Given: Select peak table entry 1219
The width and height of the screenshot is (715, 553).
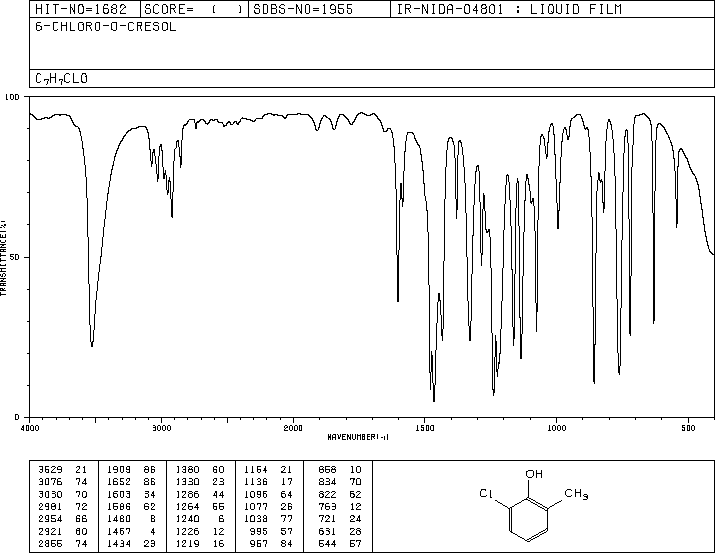Looking at the screenshot, I should tap(187, 543).
